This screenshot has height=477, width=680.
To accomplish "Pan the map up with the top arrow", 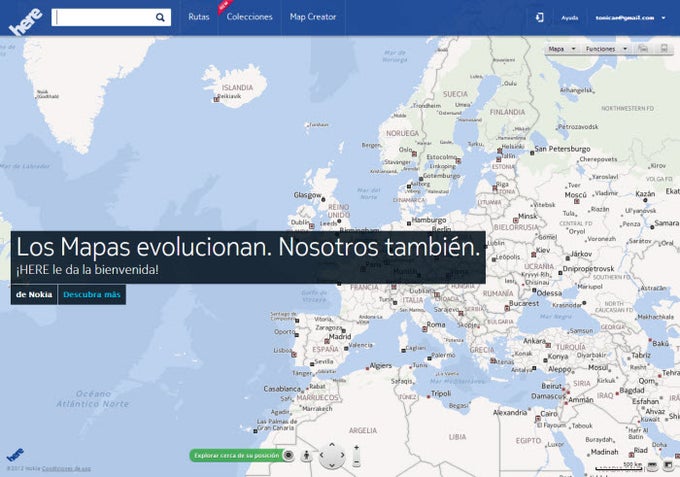I will (332, 445).
